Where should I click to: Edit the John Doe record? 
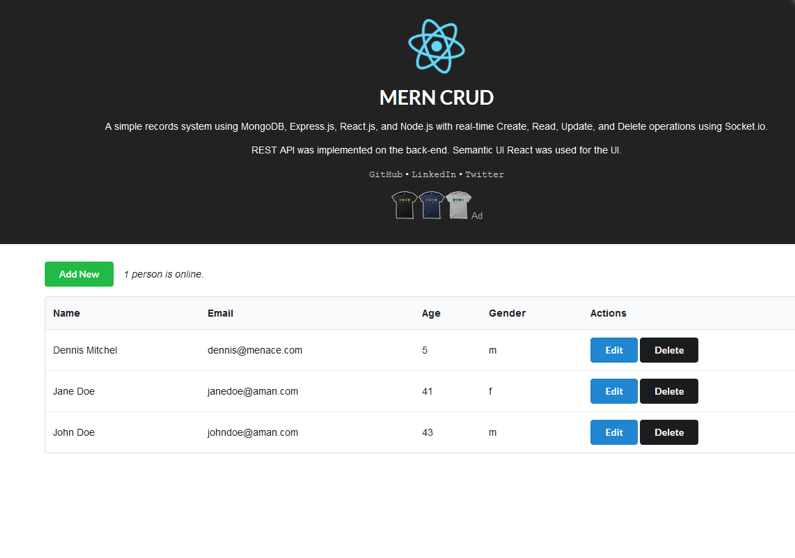613,432
